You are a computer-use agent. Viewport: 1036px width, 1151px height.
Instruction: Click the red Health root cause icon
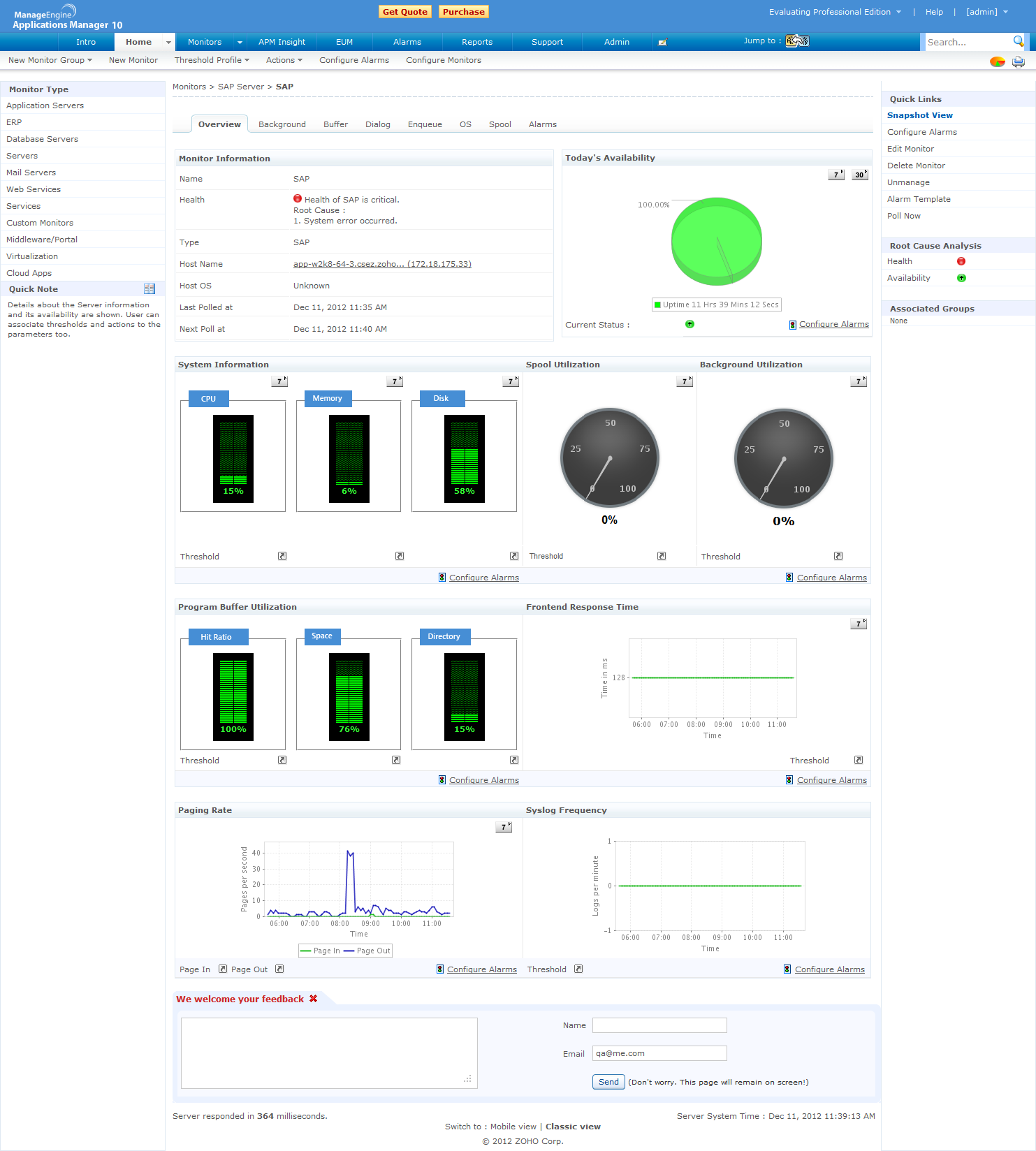click(x=961, y=261)
